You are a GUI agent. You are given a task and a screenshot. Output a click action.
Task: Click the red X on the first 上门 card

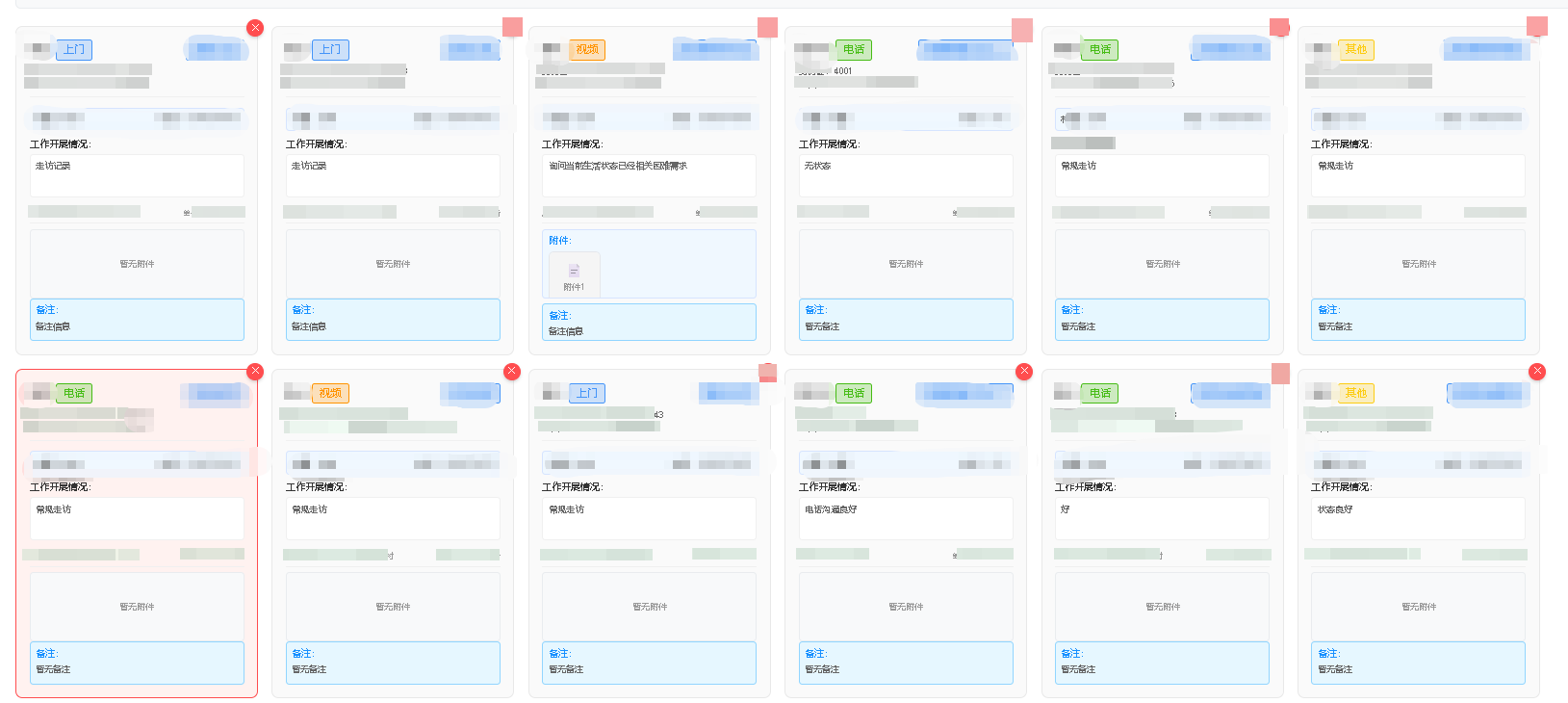(255, 28)
